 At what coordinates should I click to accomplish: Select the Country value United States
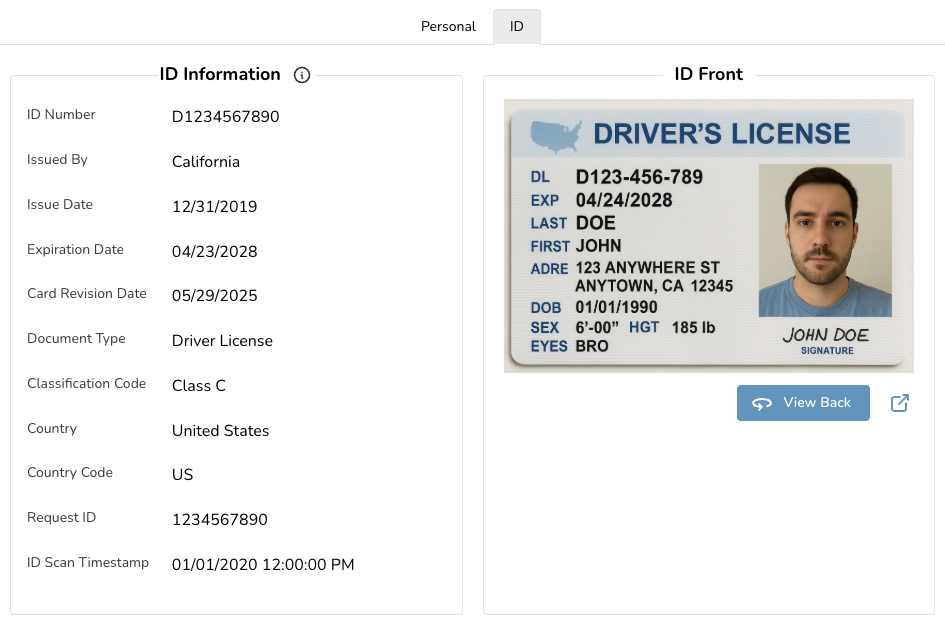click(x=220, y=431)
